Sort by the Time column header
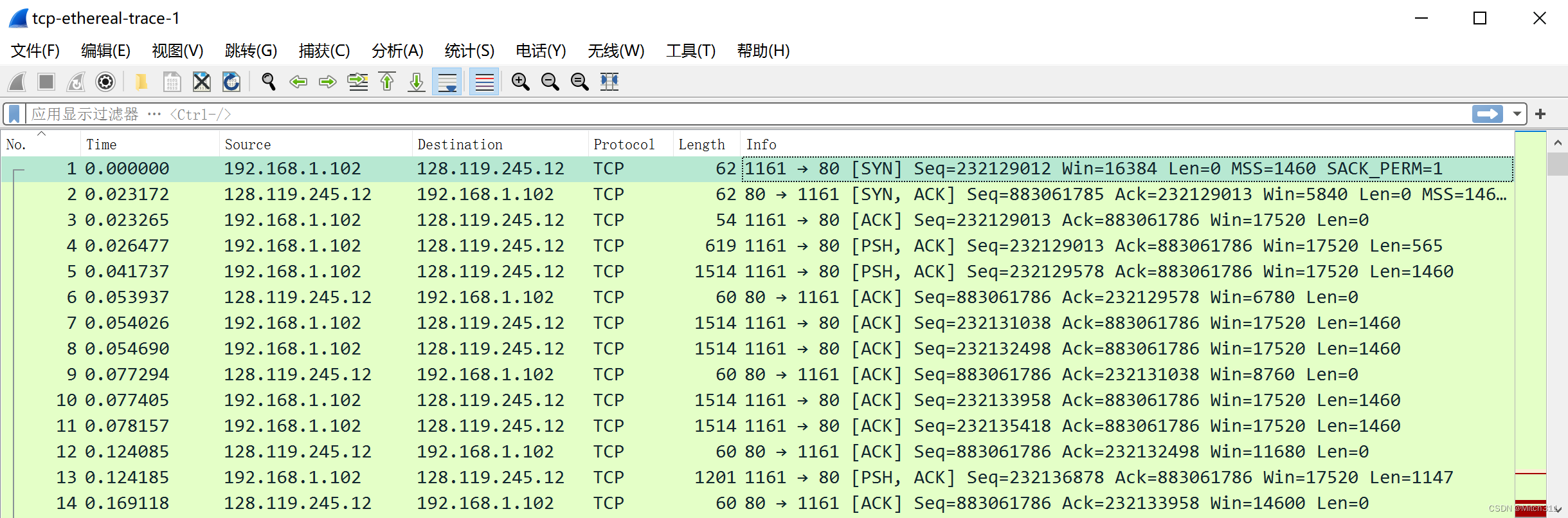 [150, 144]
